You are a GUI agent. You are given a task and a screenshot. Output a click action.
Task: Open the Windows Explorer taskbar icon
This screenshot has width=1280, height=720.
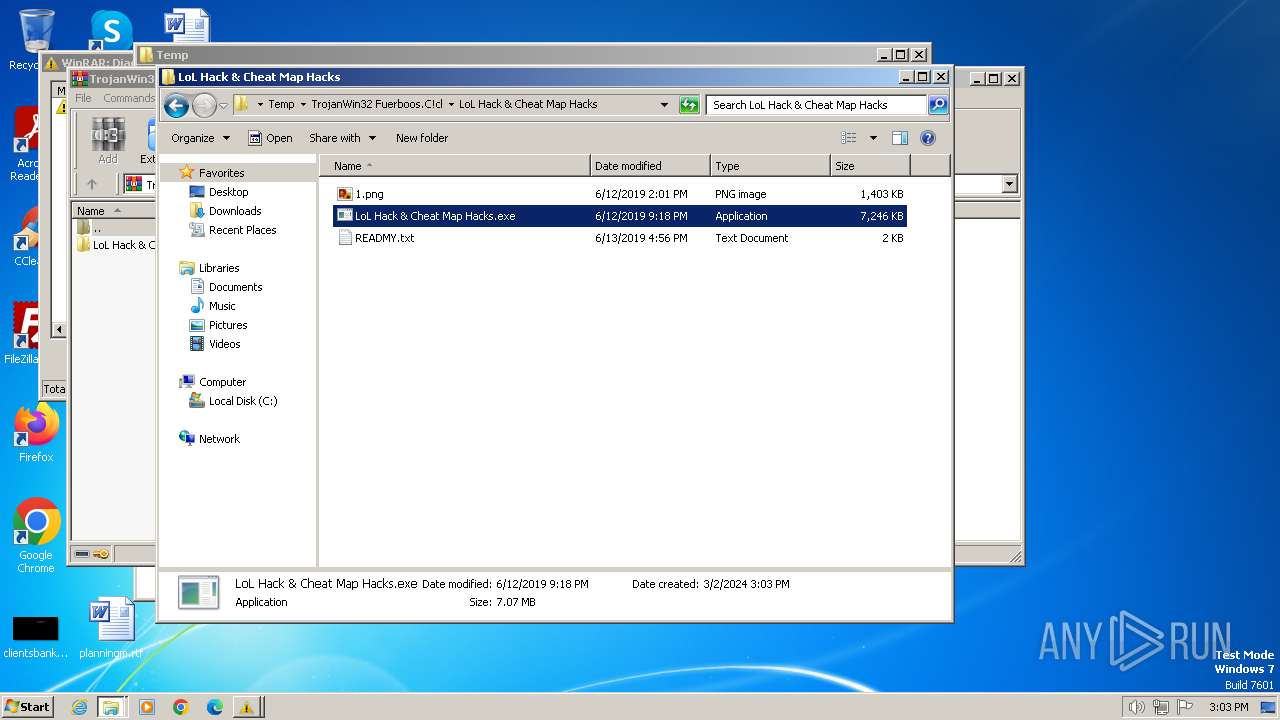click(x=111, y=707)
